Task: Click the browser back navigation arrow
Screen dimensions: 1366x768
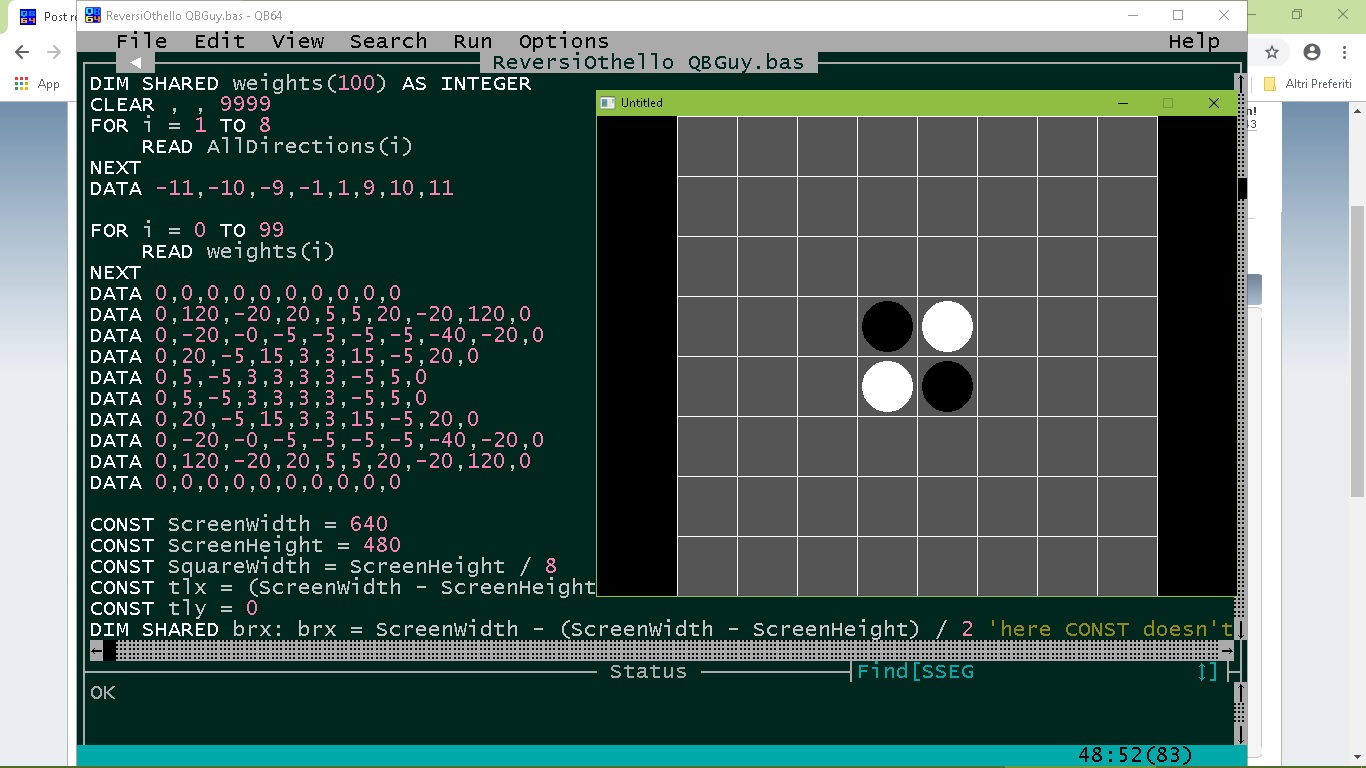Action: coord(22,52)
